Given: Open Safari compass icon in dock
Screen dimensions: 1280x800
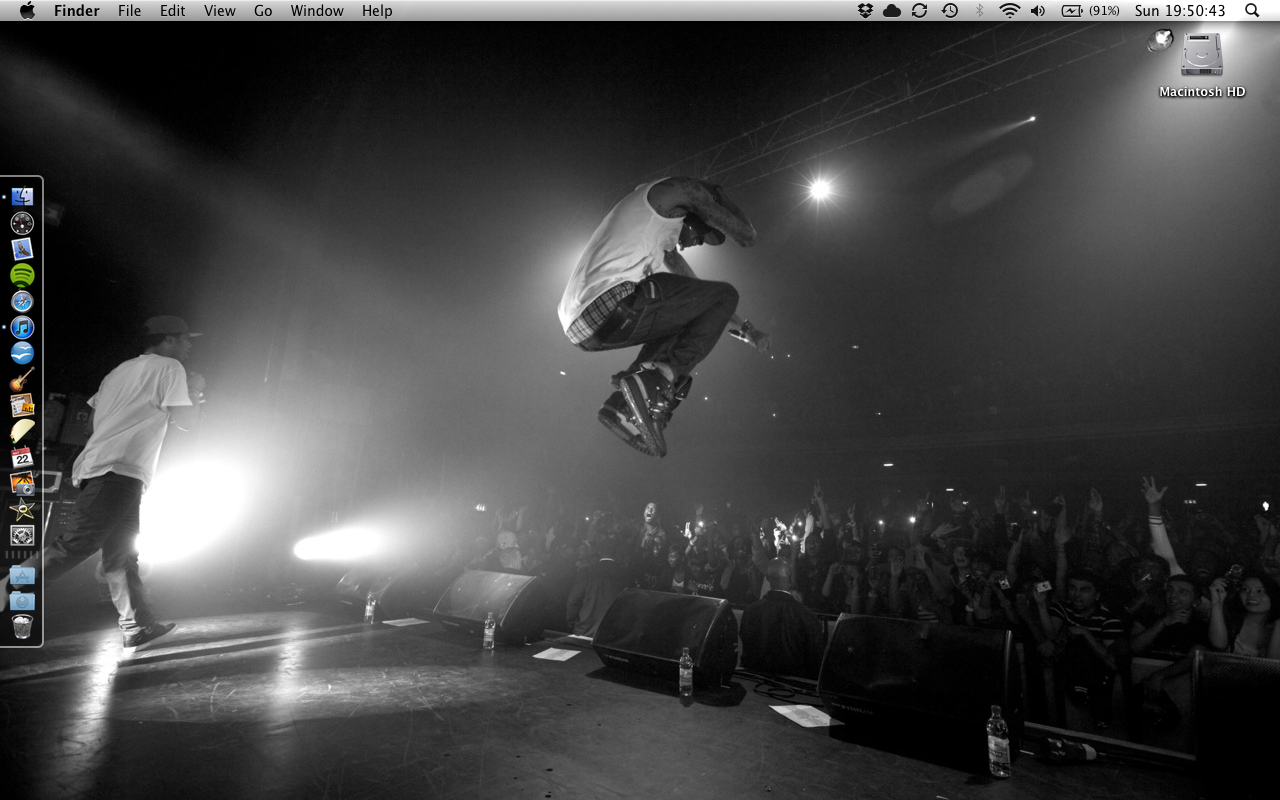Looking at the screenshot, I should 22,301.
